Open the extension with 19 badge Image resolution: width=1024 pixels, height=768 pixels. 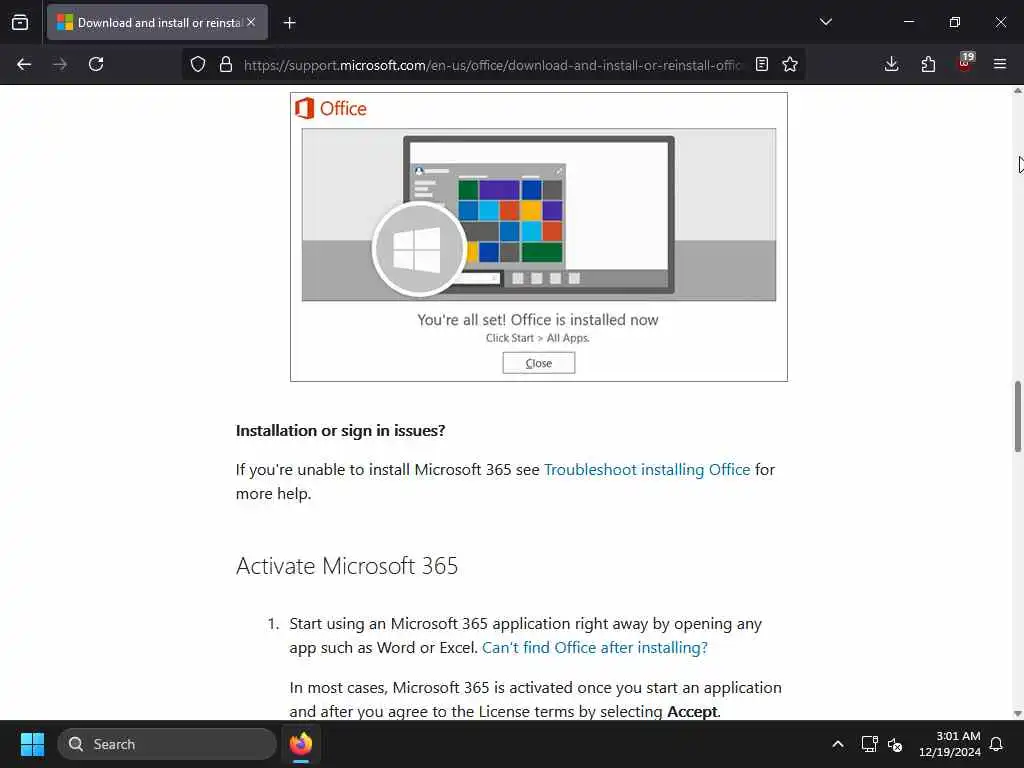965,63
